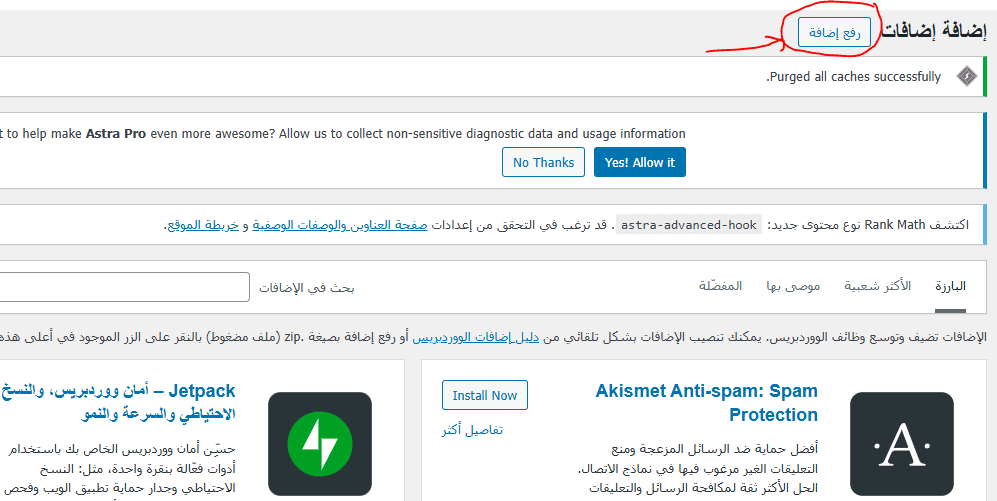997x501 pixels.
Task: Click the Astra Pro bold text in notice
Action: click(x=116, y=134)
